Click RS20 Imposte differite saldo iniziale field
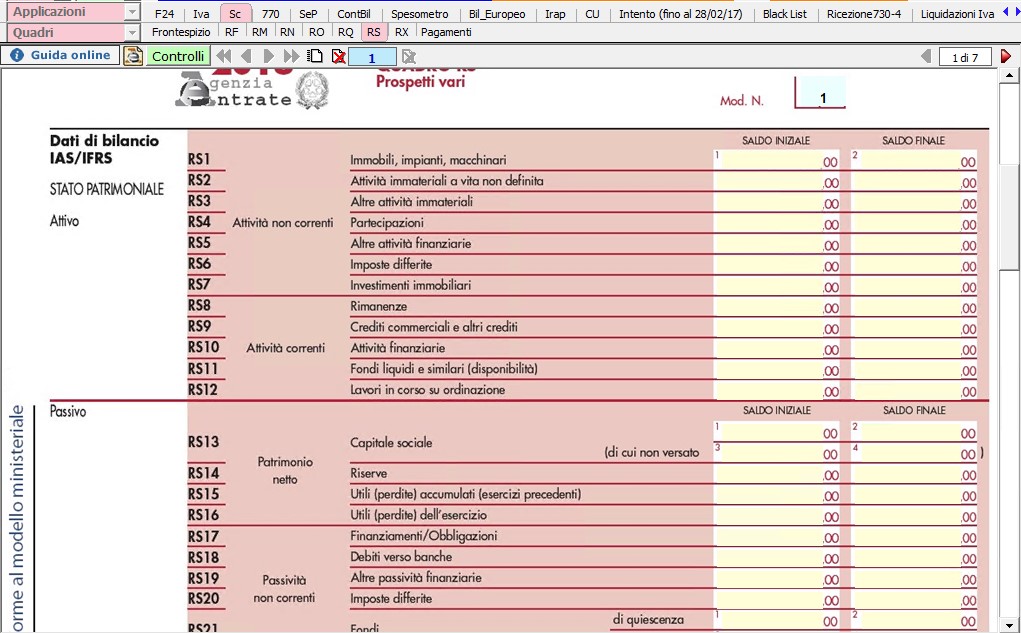Image resolution: width=1021 pixels, height=633 pixels. point(777,599)
